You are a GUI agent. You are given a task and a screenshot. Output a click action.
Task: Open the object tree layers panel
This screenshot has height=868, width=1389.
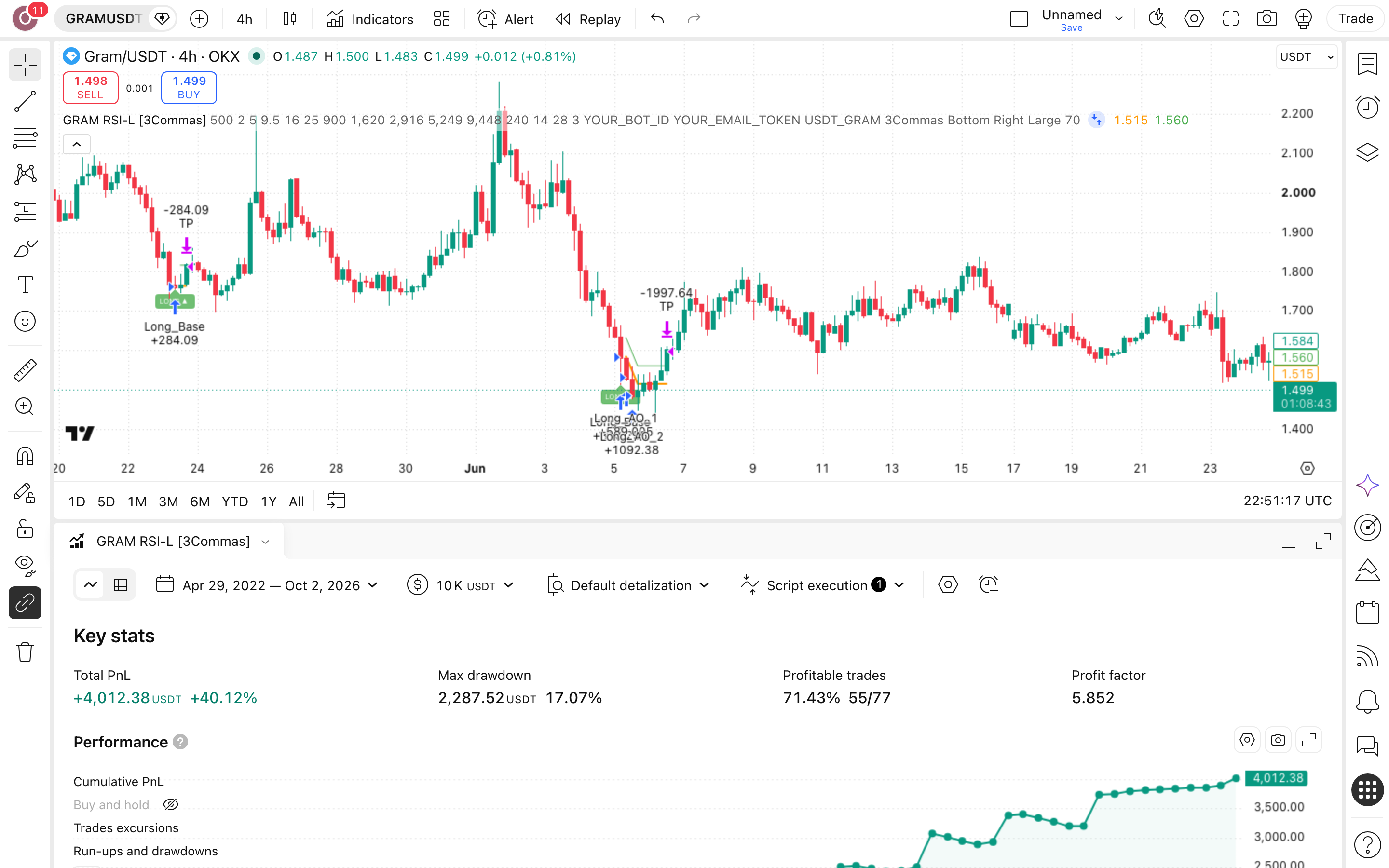(1367, 151)
